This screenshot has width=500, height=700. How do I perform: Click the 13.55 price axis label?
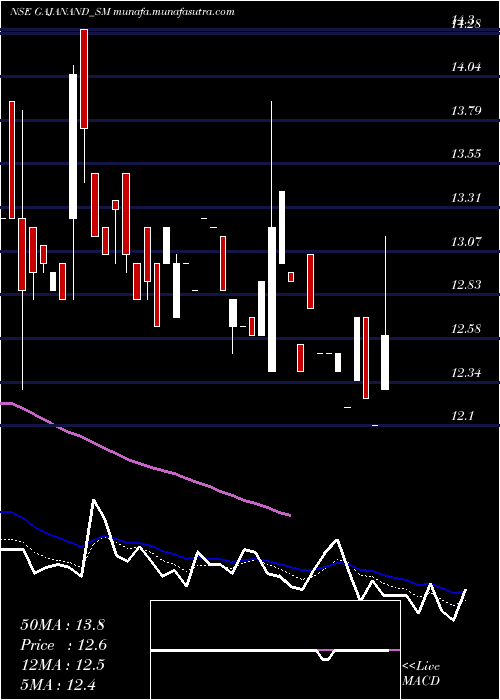(x=466, y=154)
